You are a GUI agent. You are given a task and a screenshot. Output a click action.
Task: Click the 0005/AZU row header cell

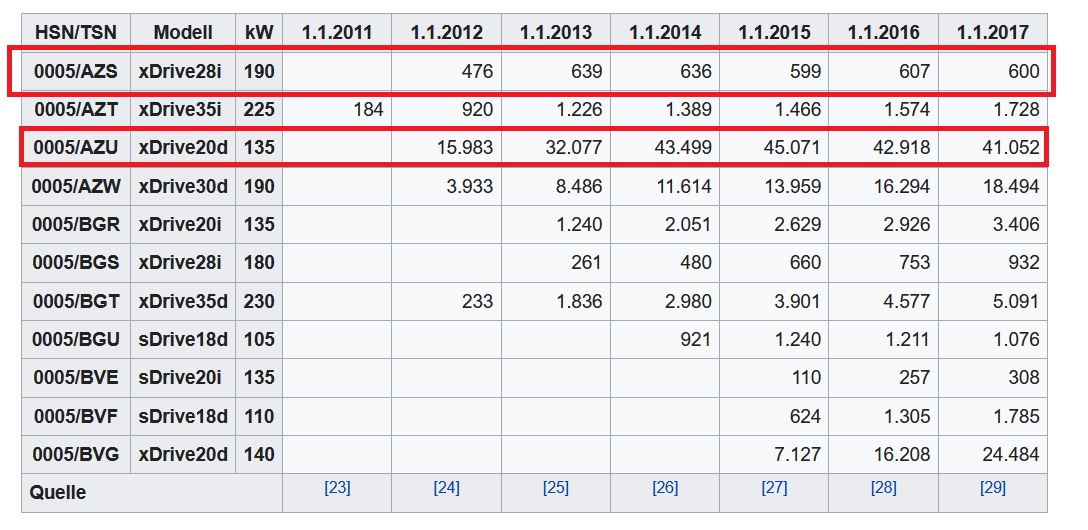pyautogui.click(x=76, y=147)
